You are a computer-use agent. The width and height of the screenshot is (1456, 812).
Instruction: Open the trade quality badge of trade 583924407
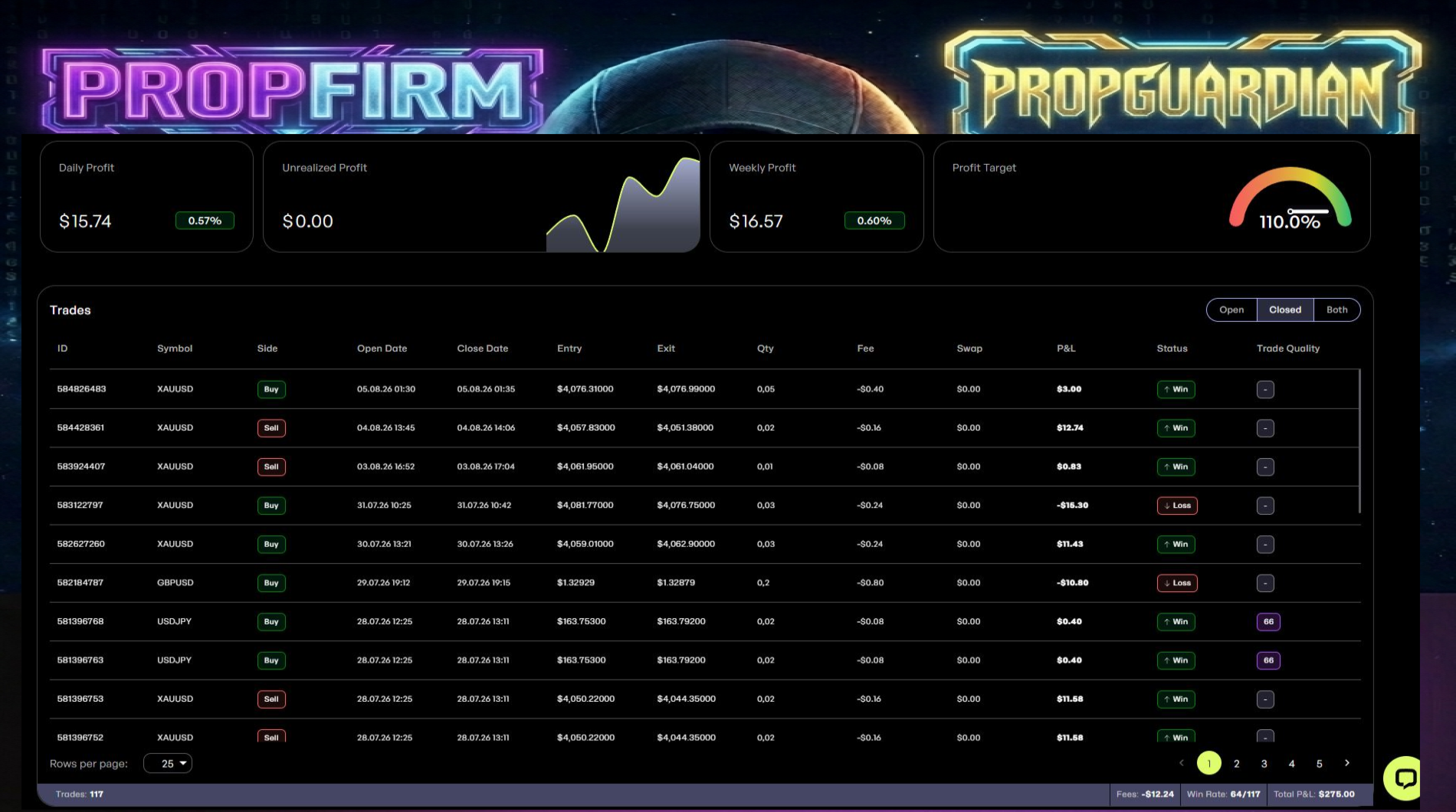(1265, 467)
